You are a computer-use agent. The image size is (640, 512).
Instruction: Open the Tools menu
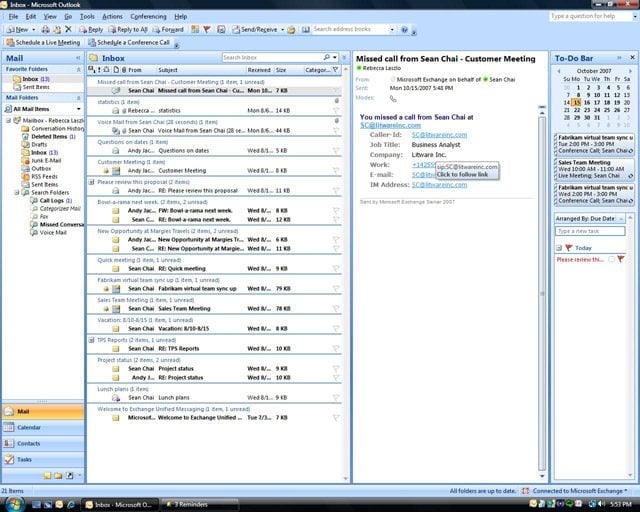[x=87, y=16]
